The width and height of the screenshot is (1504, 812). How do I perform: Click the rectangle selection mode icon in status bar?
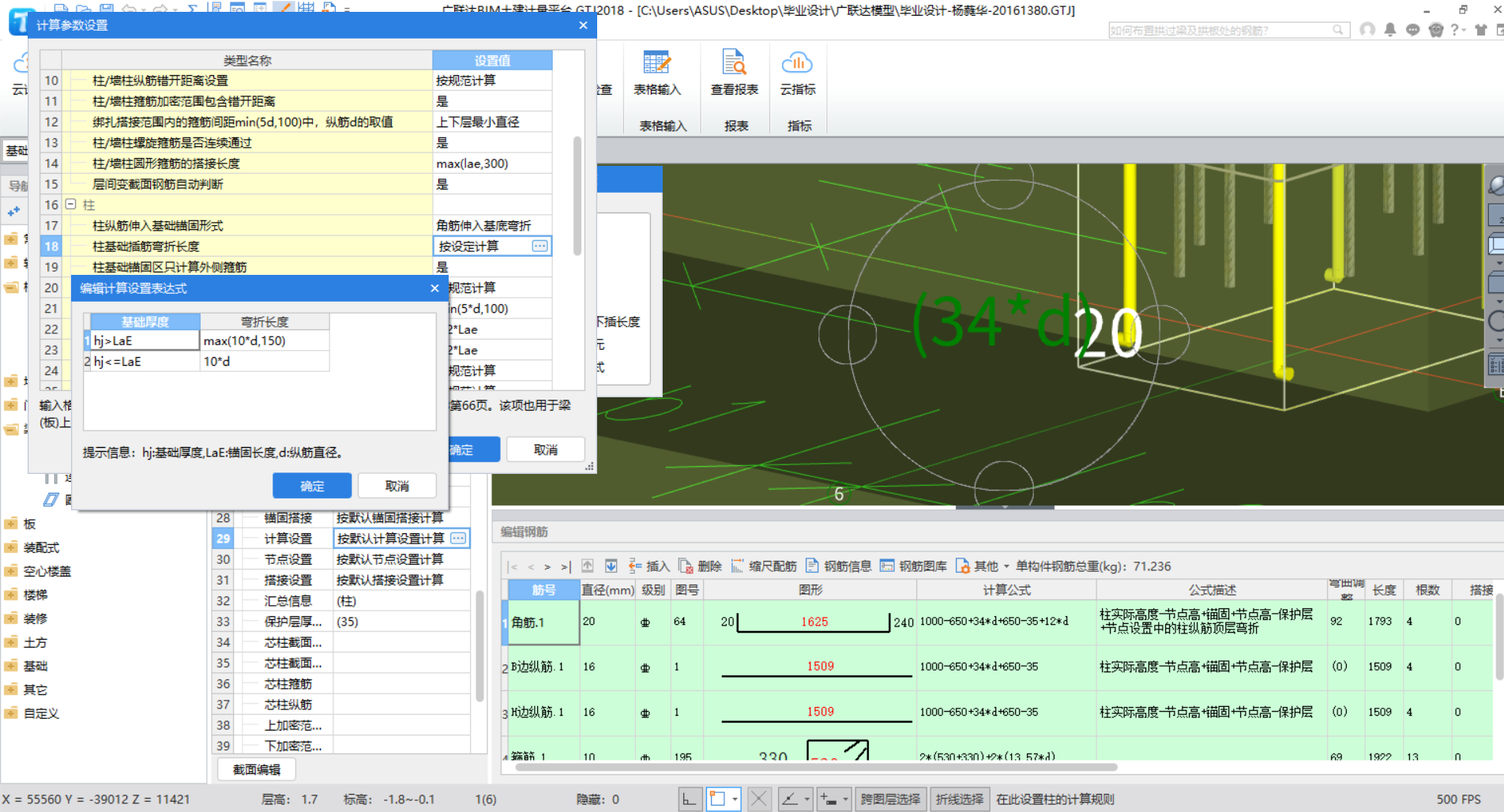point(717,799)
